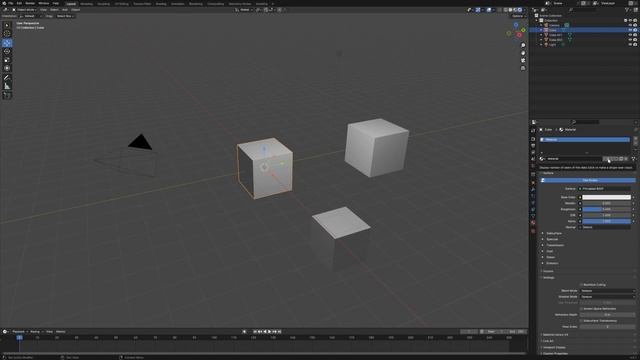Select the Annotate tool in the toolbar
This screenshot has width=640, height=360.
pos(7,78)
